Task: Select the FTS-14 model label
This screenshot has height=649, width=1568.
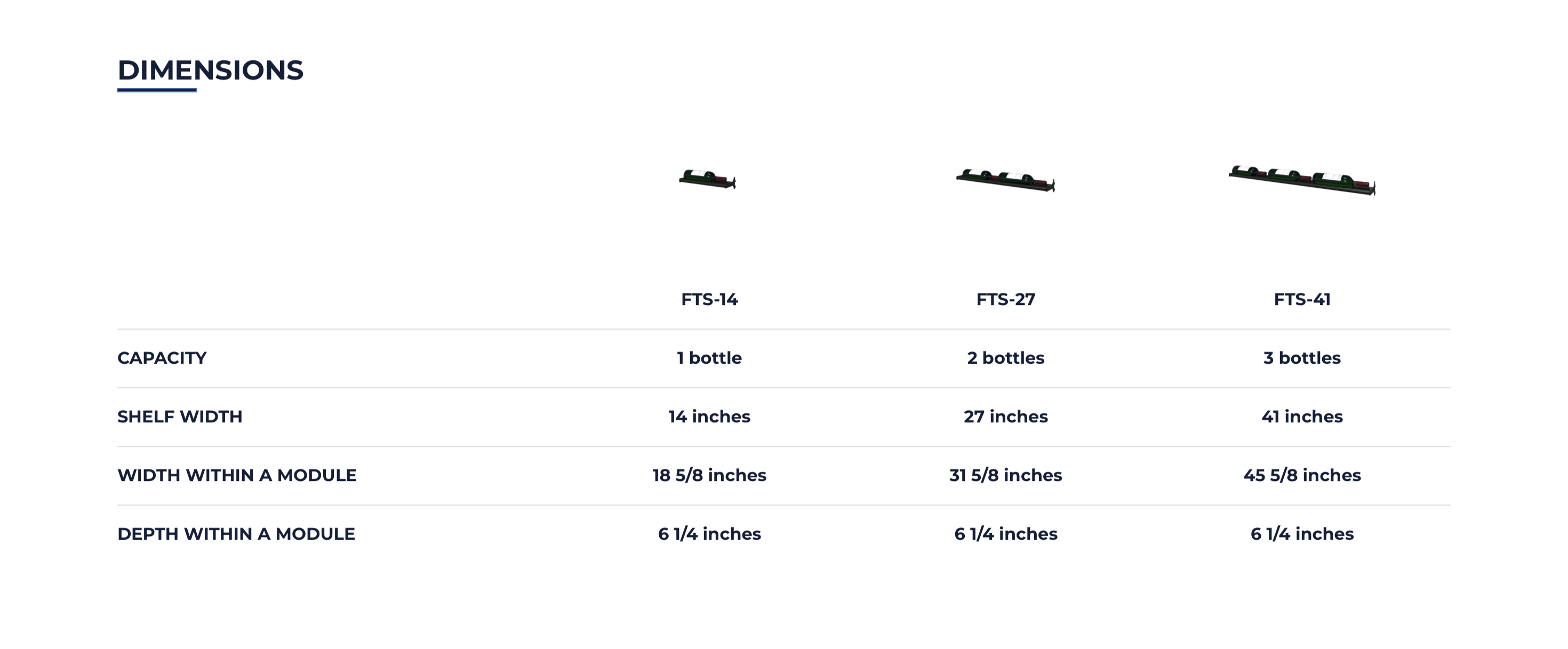Action: (709, 300)
